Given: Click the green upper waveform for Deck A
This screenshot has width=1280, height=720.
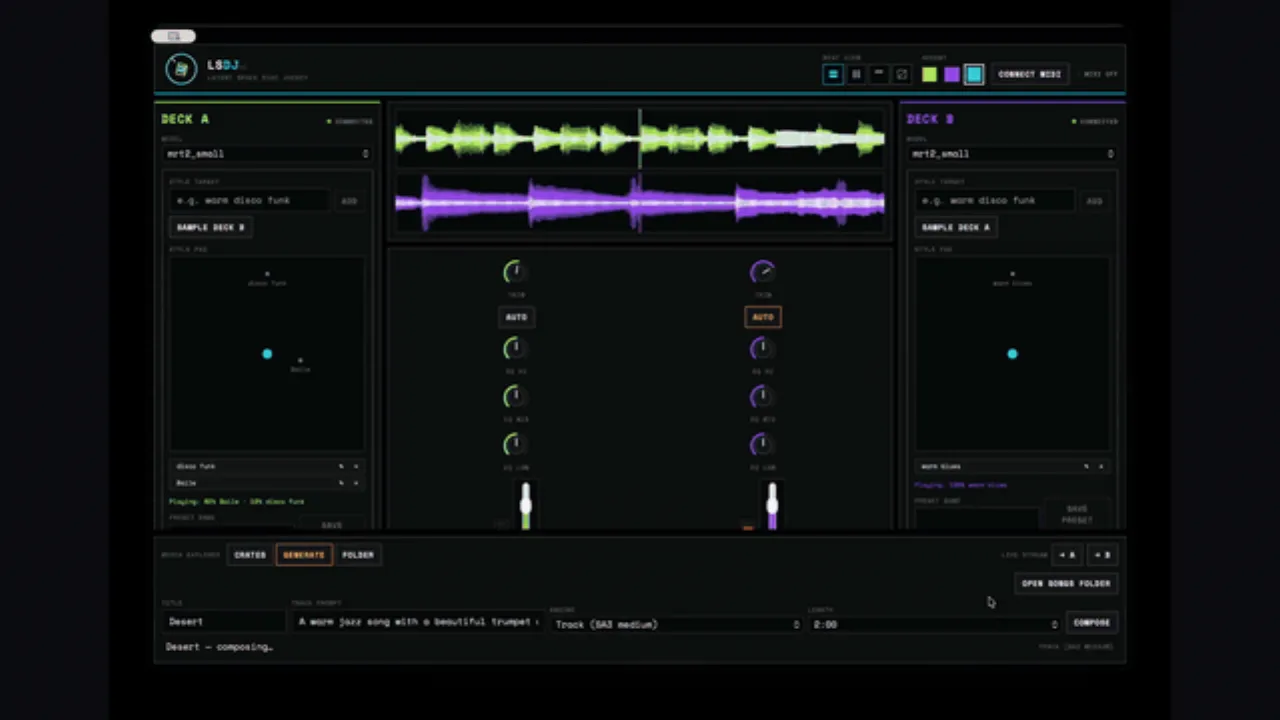Looking at the screenshot, I should coord(640,140).
